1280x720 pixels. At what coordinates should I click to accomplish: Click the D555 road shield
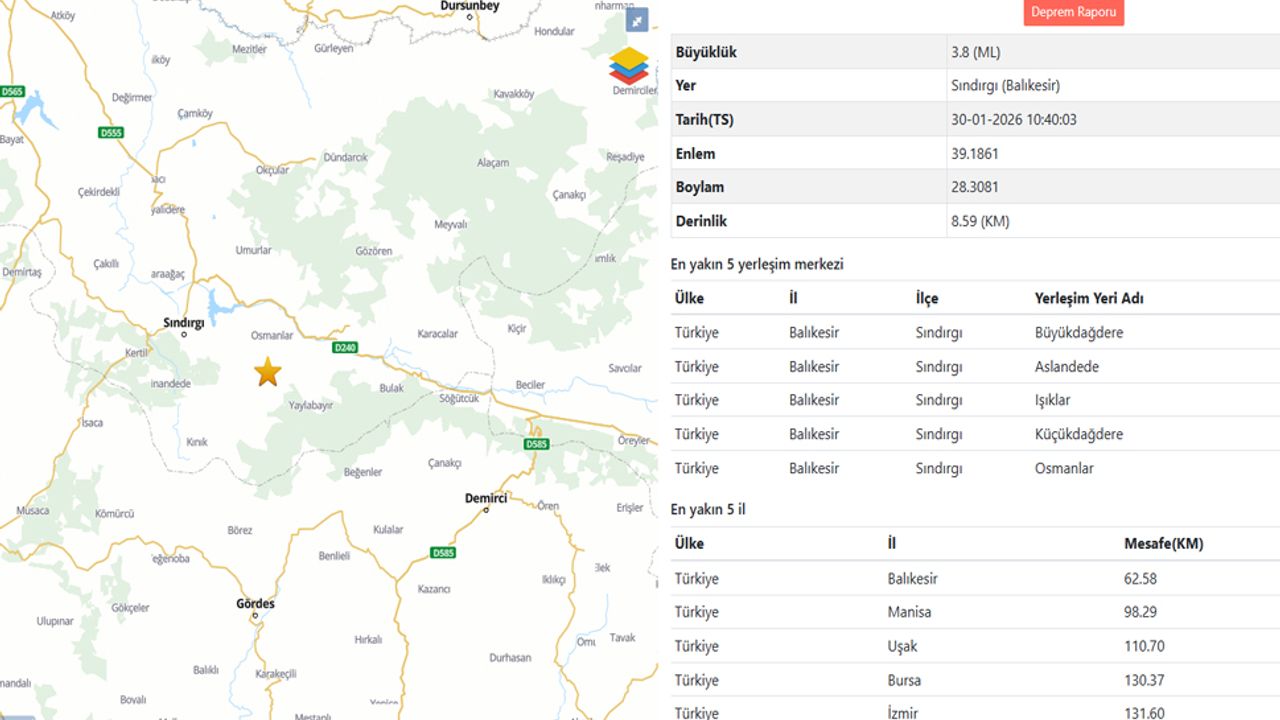[x=111, y=133]
